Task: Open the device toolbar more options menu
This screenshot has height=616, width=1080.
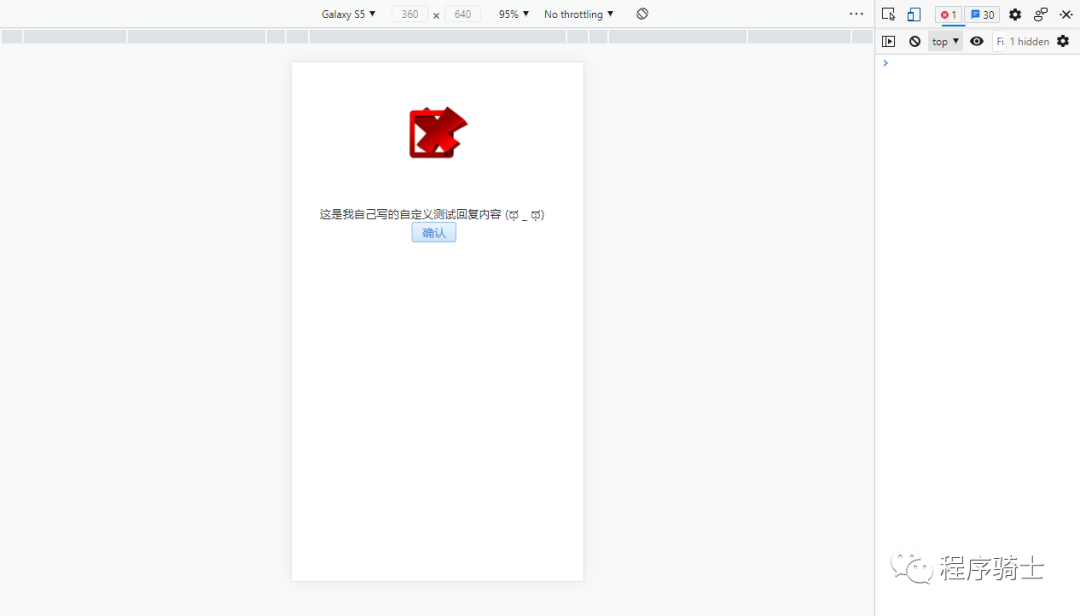Action: point(856,14)
